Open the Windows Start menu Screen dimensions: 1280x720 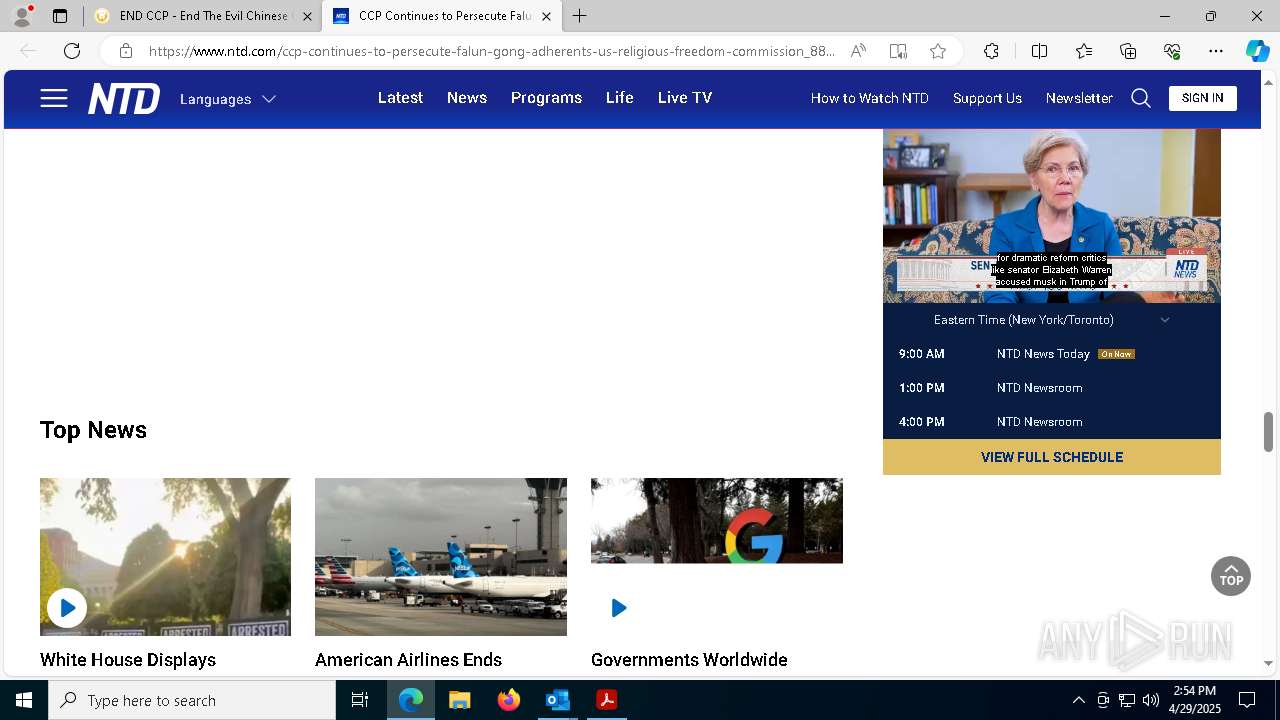pyautogui.click(x=24, y=700)
